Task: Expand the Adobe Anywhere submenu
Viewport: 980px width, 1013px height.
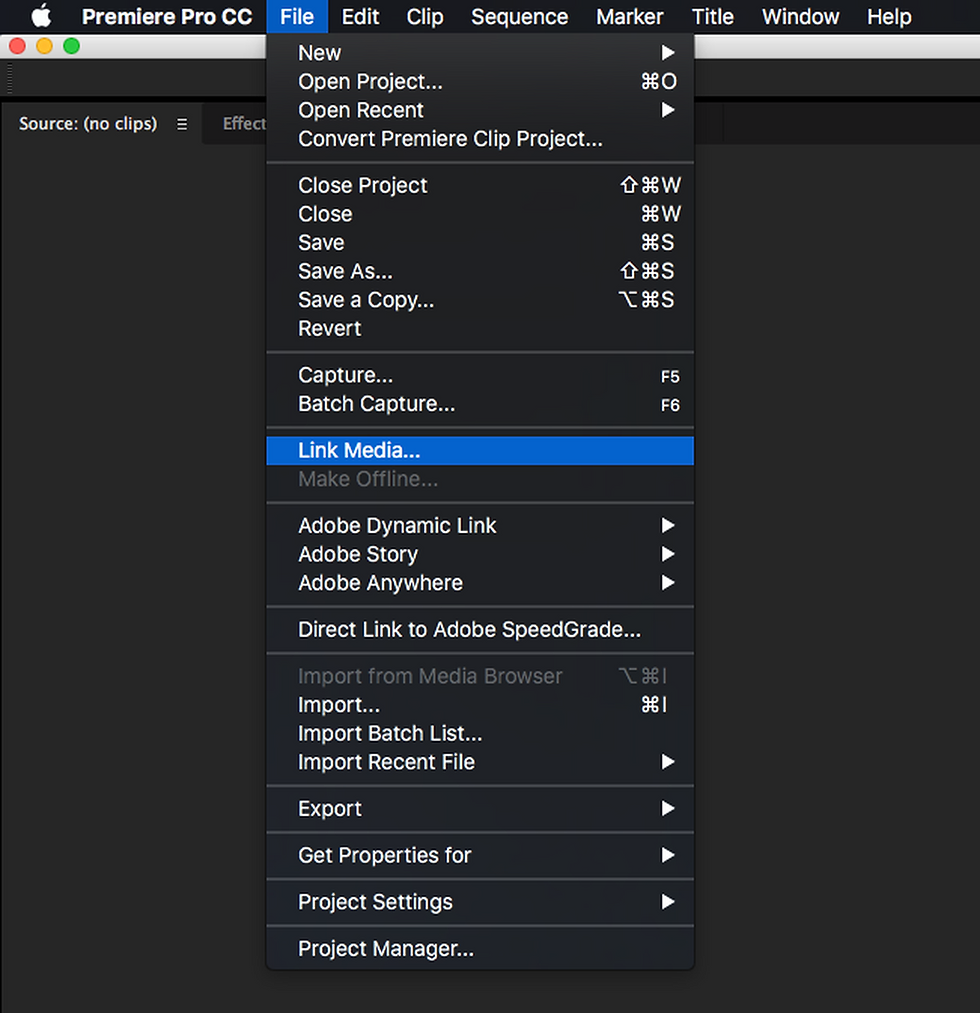Action: 480,583
